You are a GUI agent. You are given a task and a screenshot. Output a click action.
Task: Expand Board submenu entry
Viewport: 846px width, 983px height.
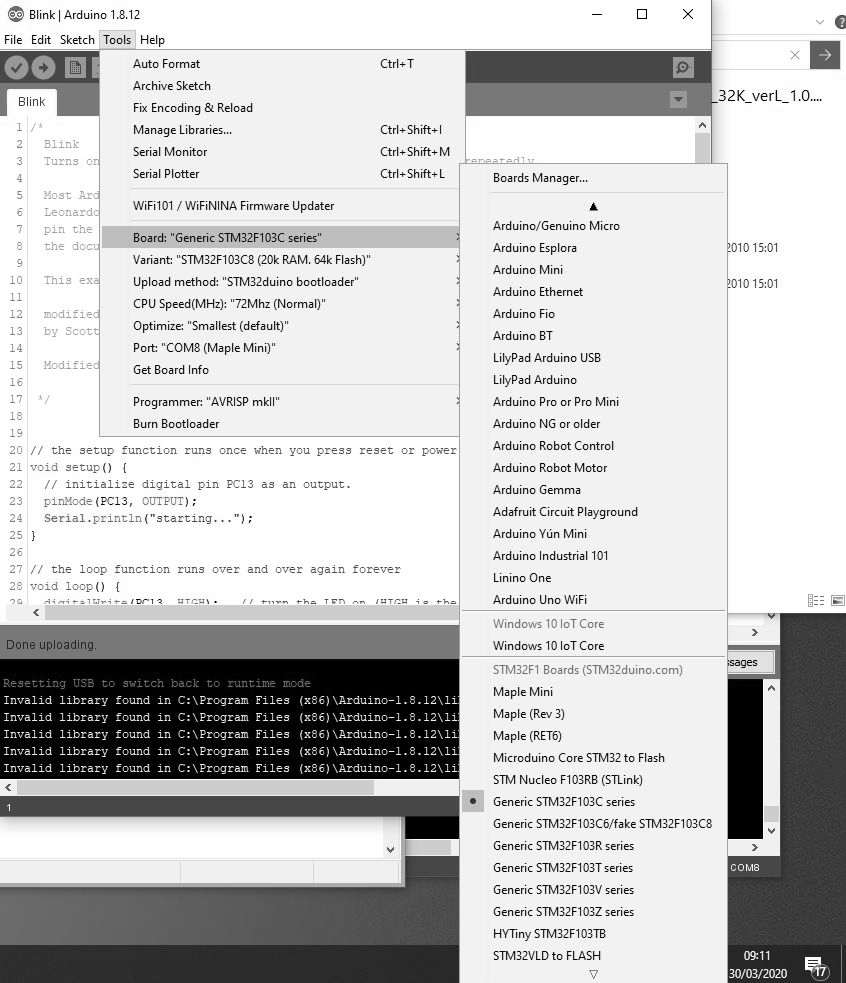point(280,238)
